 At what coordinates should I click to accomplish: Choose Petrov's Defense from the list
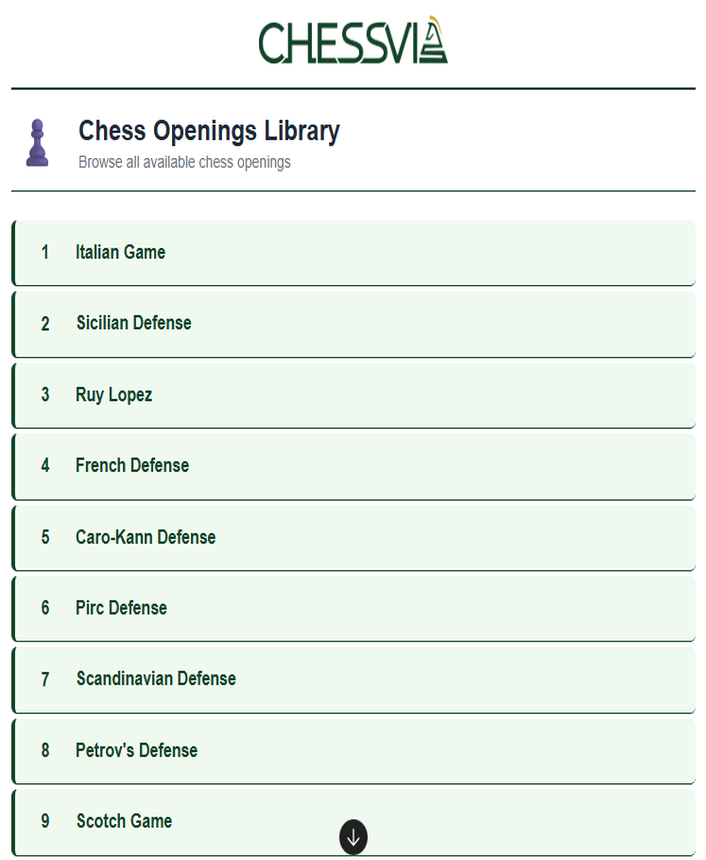coord(137,750)
